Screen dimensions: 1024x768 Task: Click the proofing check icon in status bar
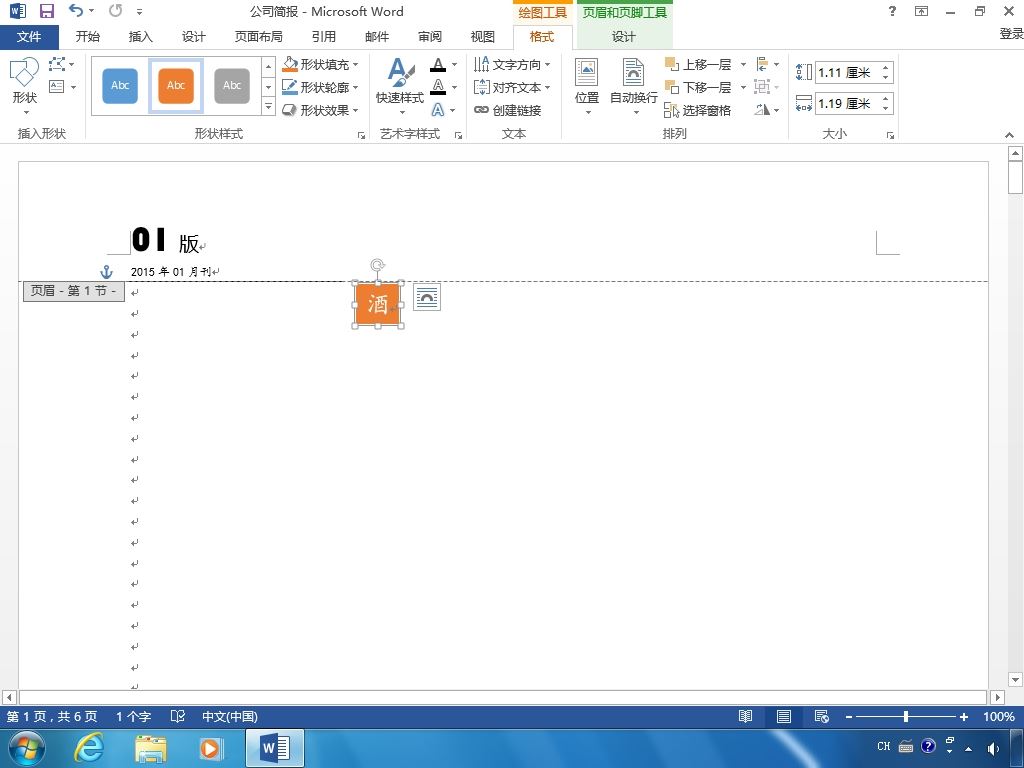[x=178, y=716]
